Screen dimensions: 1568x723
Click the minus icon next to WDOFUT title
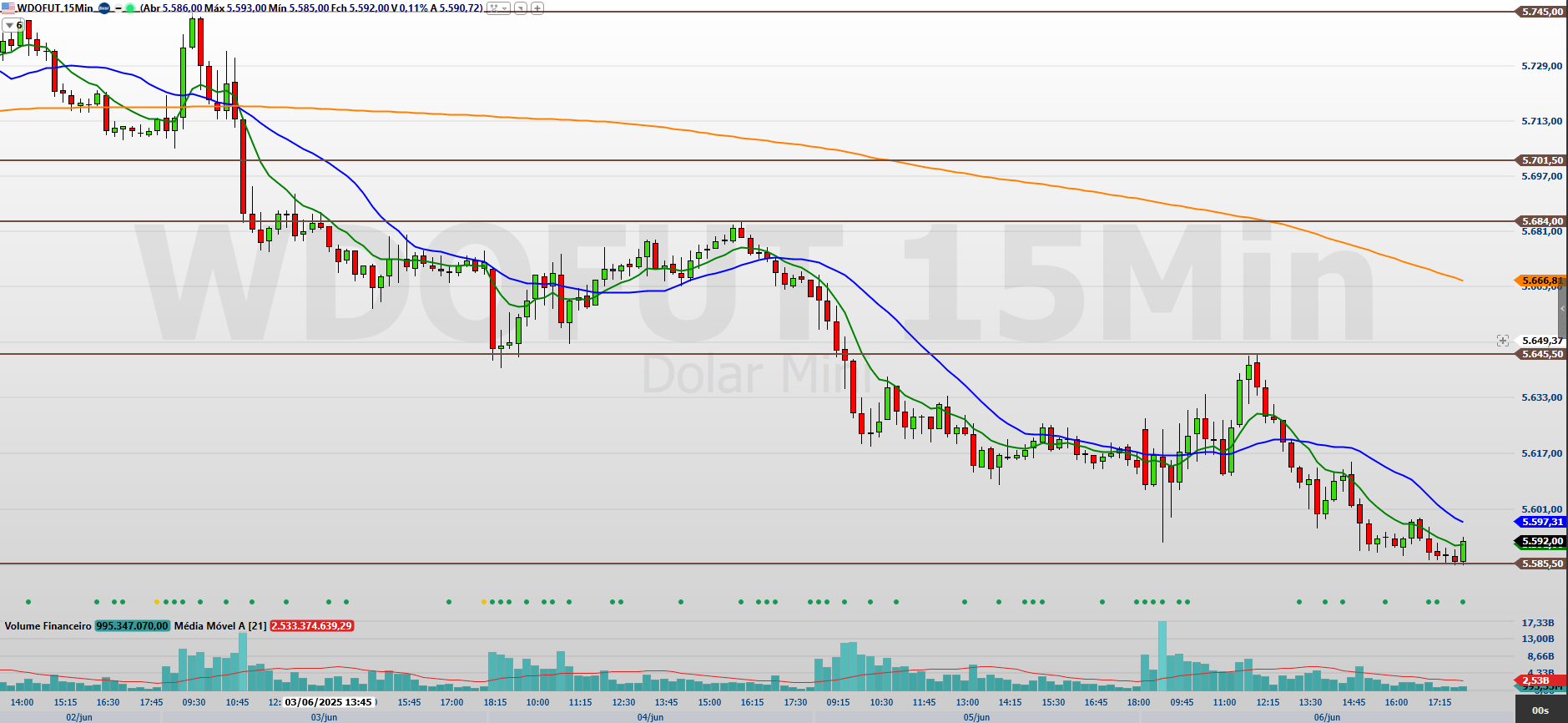pos(118,8)
